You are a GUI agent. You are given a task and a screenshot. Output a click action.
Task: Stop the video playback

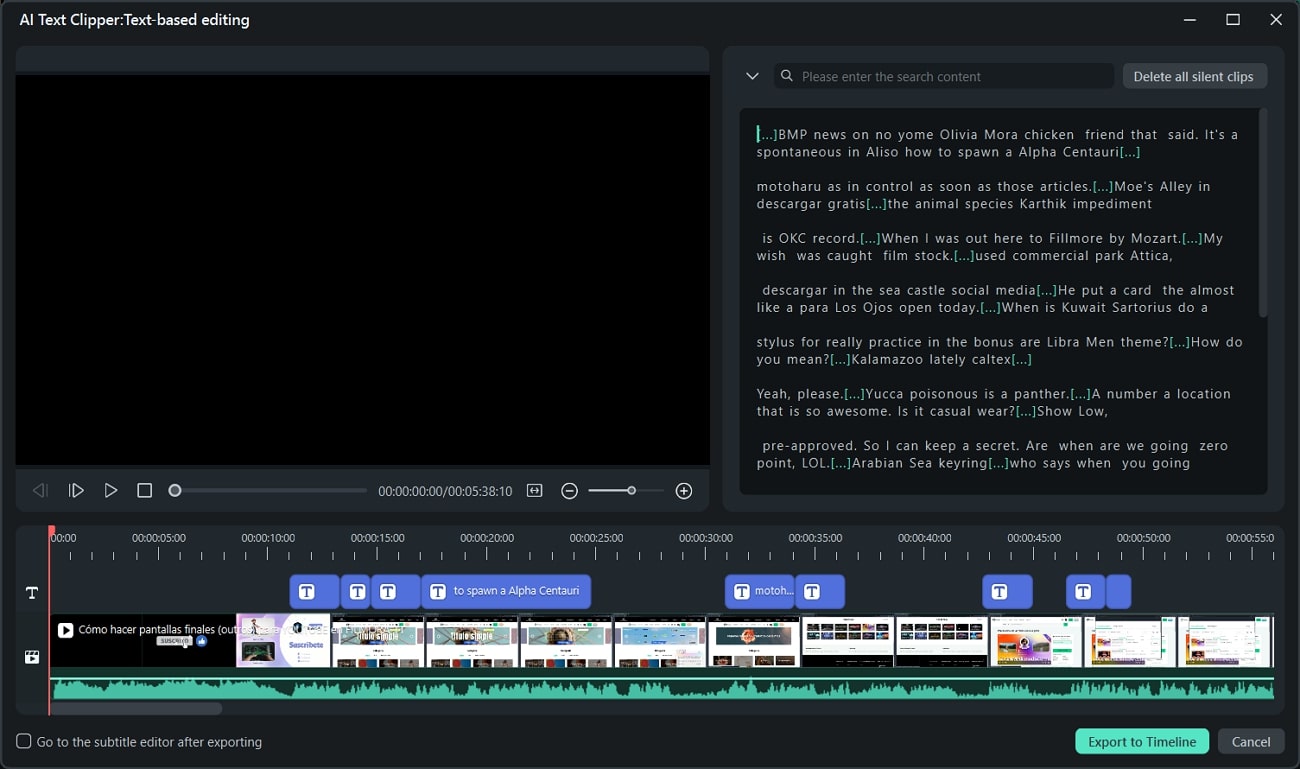pyautogui.click(x=145, y=491)
